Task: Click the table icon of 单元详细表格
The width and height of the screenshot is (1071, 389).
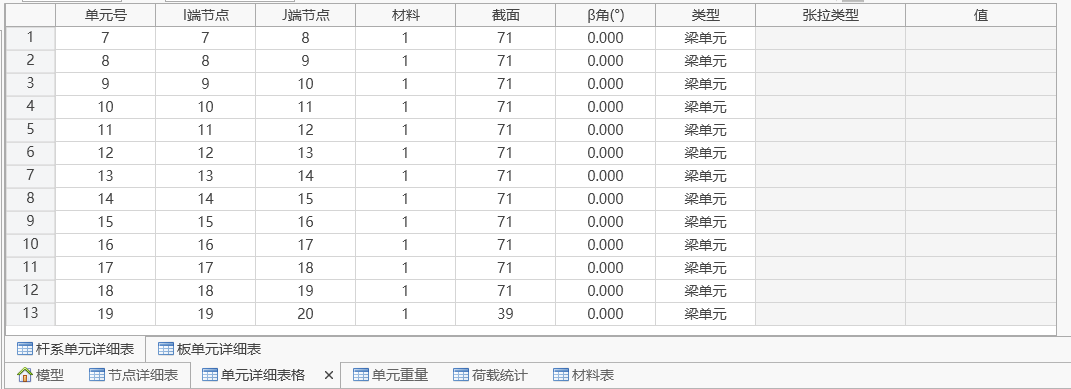Action: pos(210,375)
